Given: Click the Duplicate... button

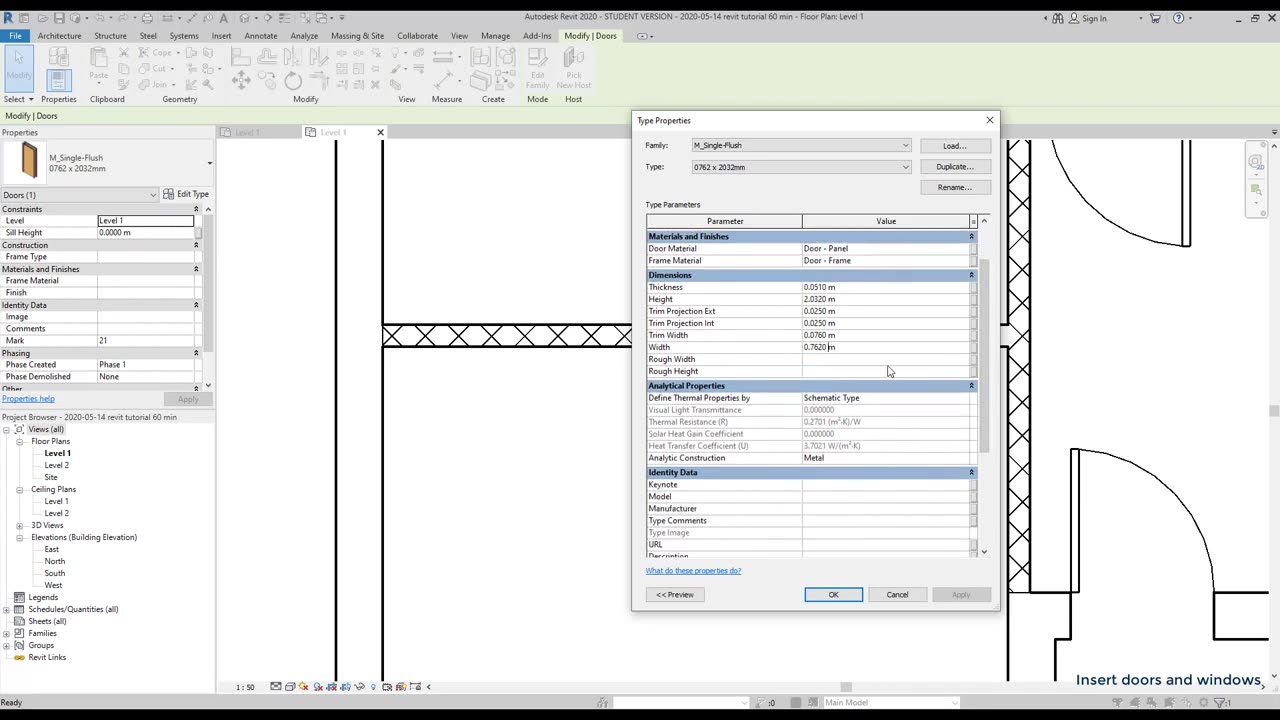Looking at the screenshot, I should [x=955, y=167].
